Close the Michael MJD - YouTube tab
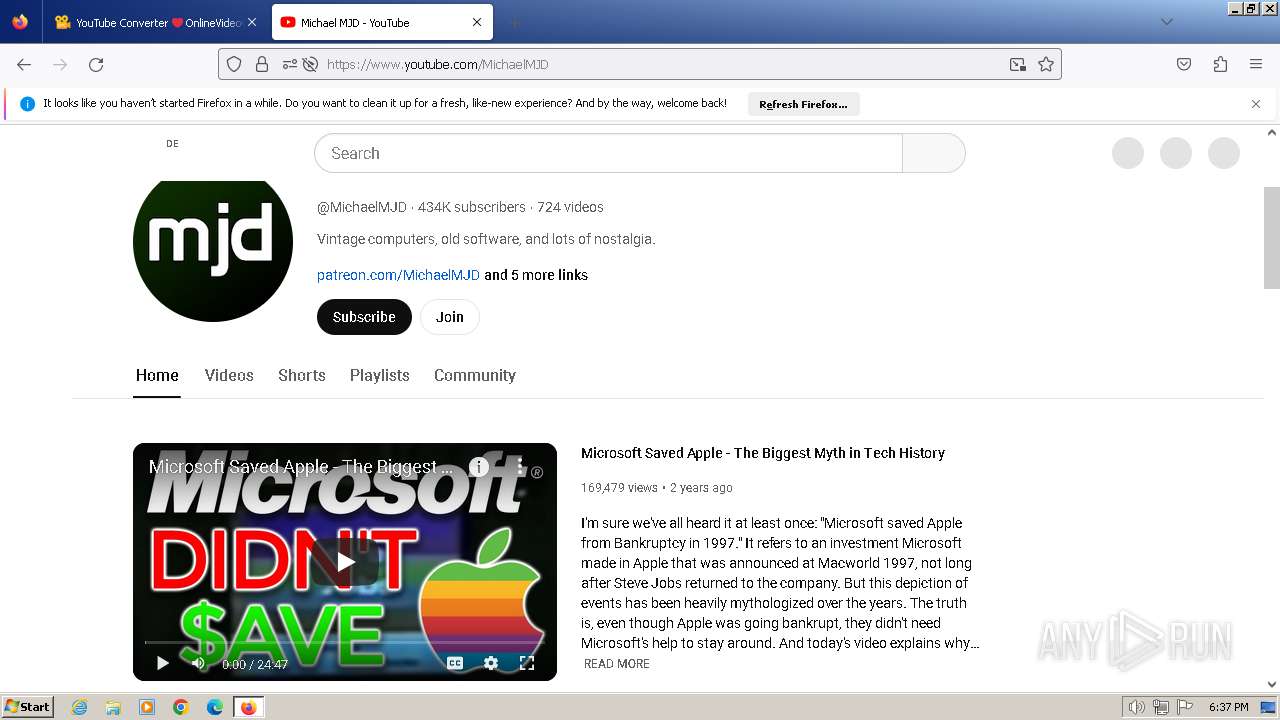 pyautogui.click(x=477, y=22)
